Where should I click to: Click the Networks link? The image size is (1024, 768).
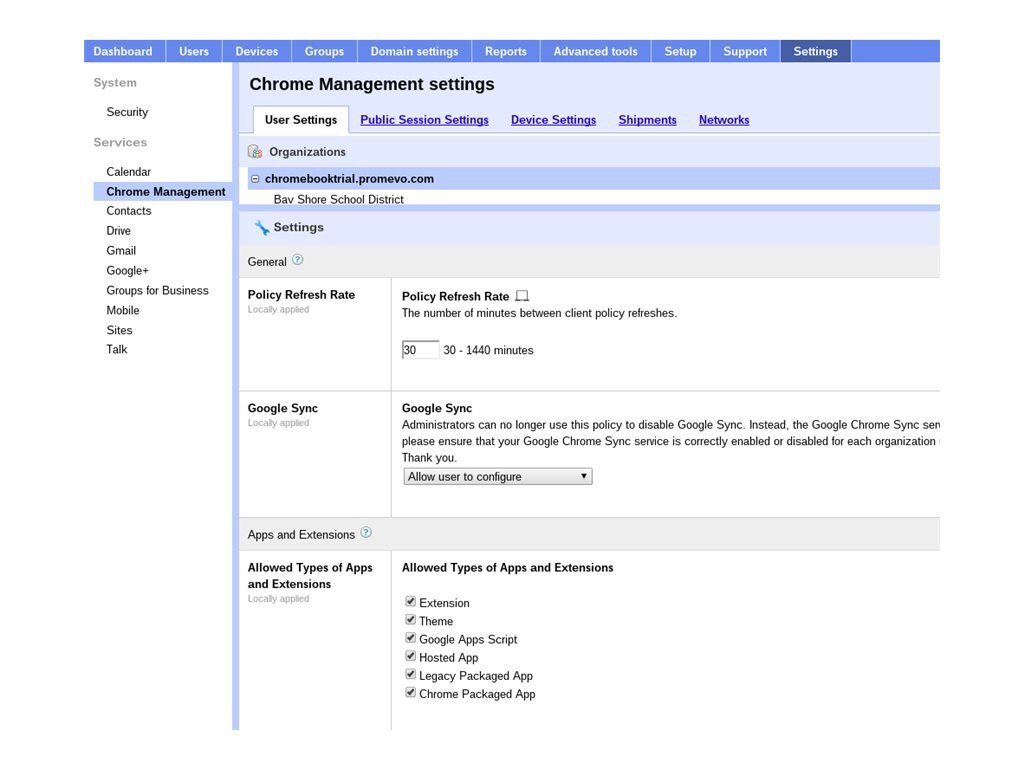pyautogui.click(x=724, y=120)
